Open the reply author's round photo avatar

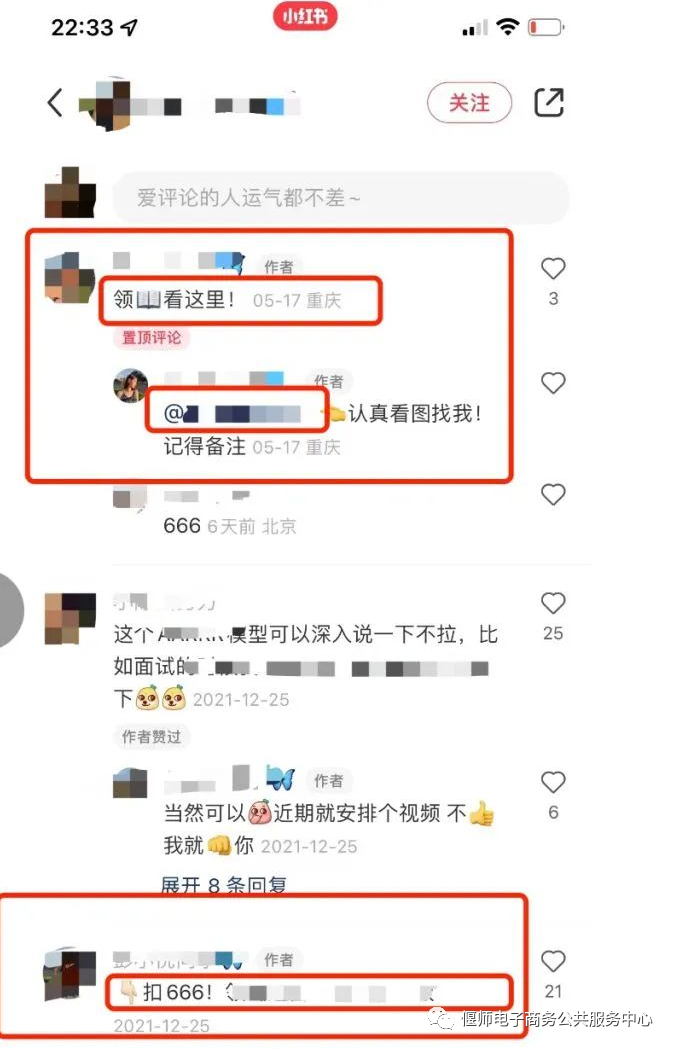pos(131,385)
